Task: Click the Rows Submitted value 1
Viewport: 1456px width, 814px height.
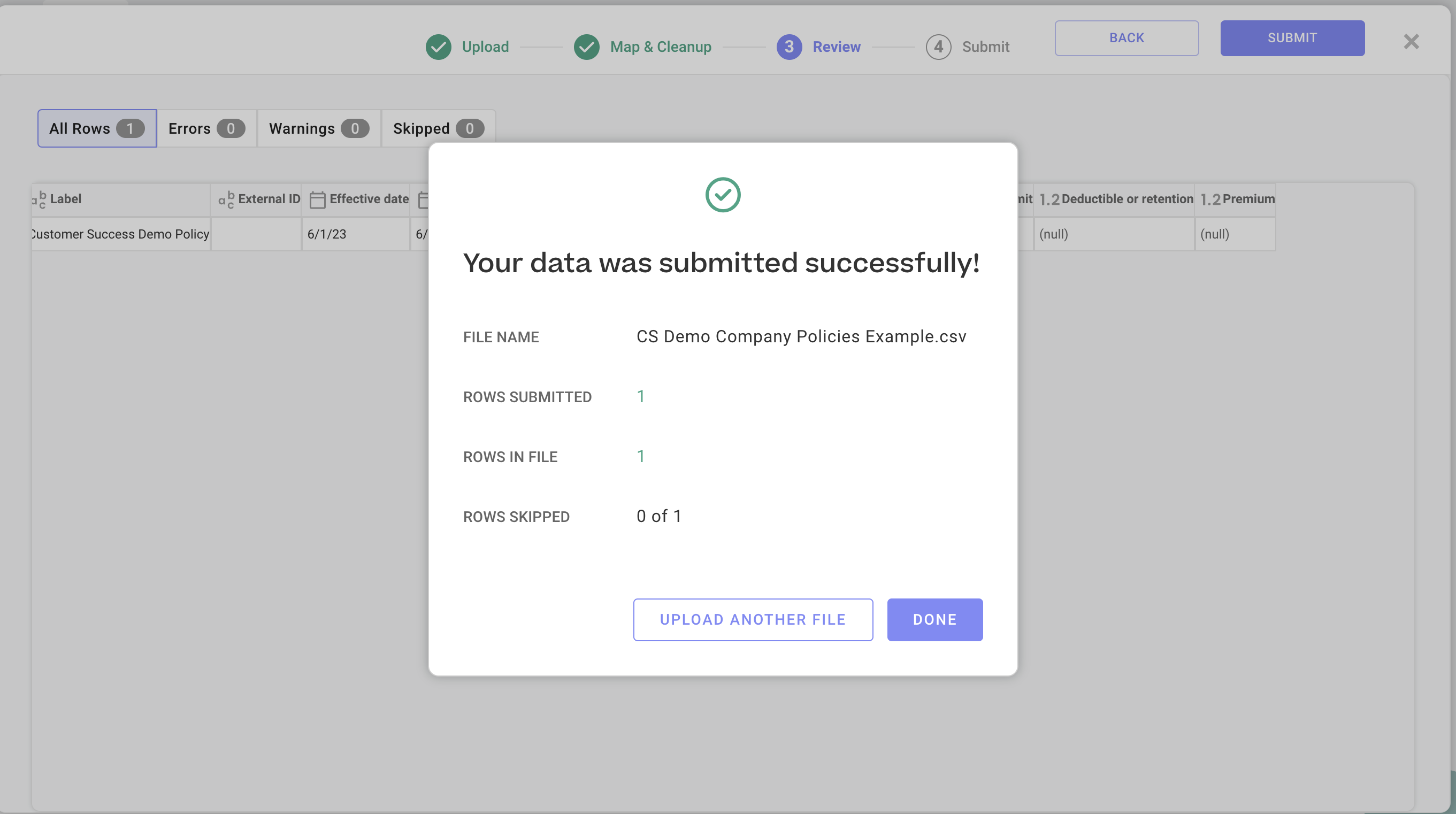Action: coord(640,396)
